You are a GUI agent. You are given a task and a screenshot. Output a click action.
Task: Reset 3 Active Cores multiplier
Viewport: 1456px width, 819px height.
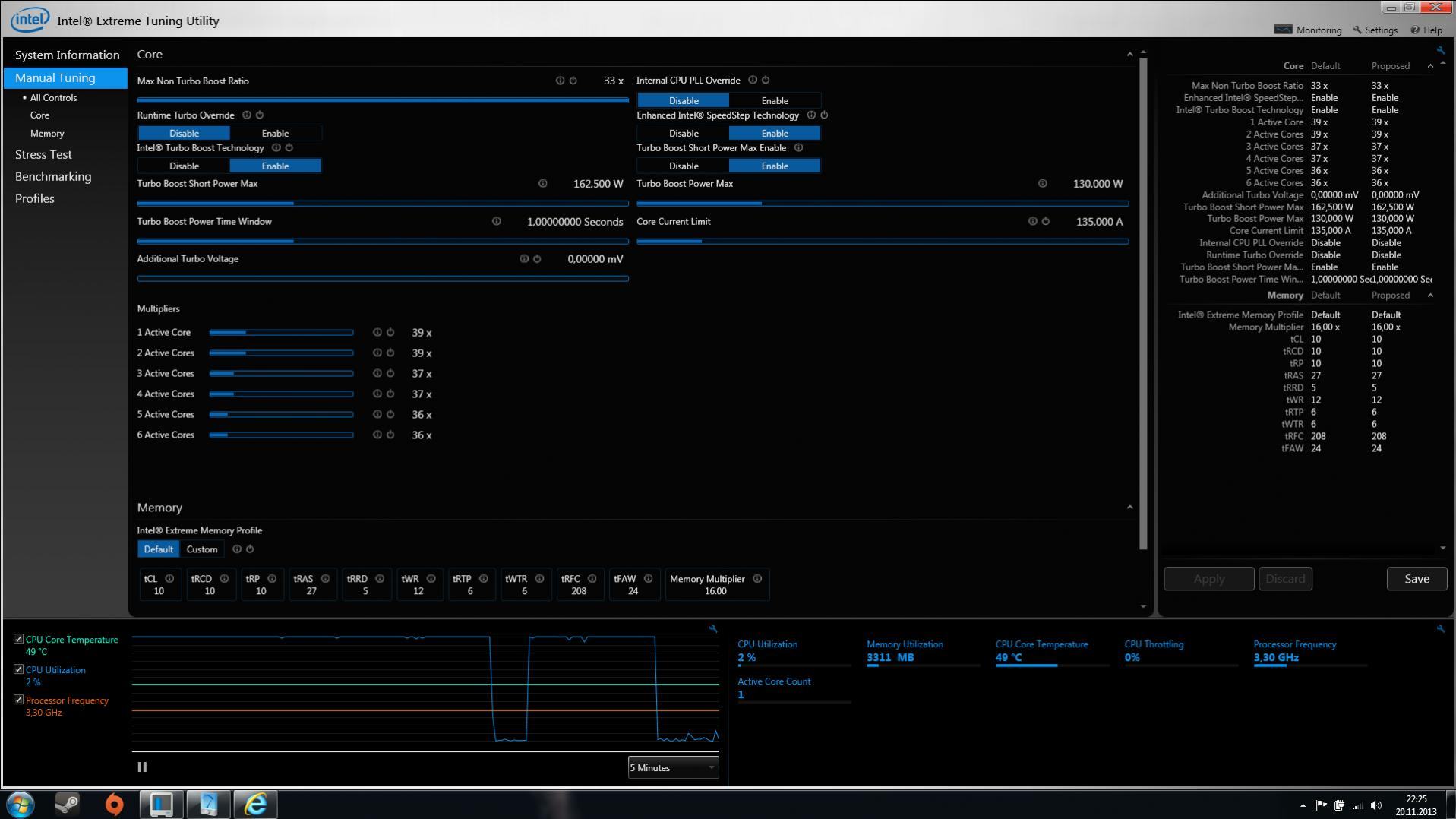click(390, 374)
